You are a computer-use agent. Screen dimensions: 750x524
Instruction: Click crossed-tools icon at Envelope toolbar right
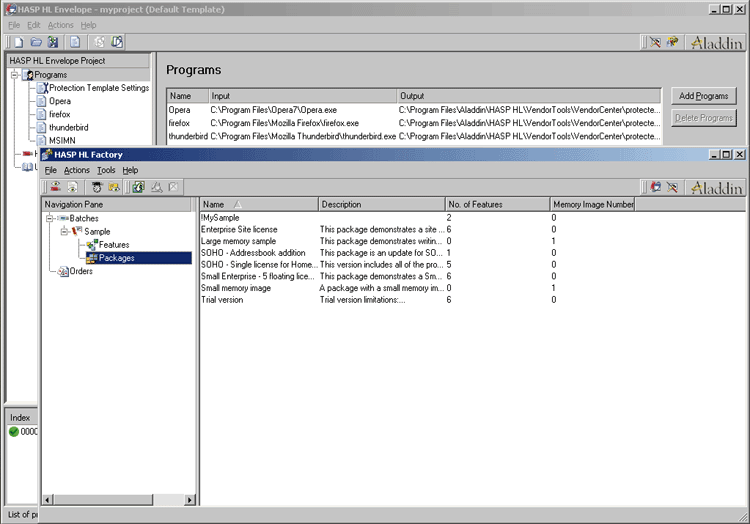[x=655, y=43]
